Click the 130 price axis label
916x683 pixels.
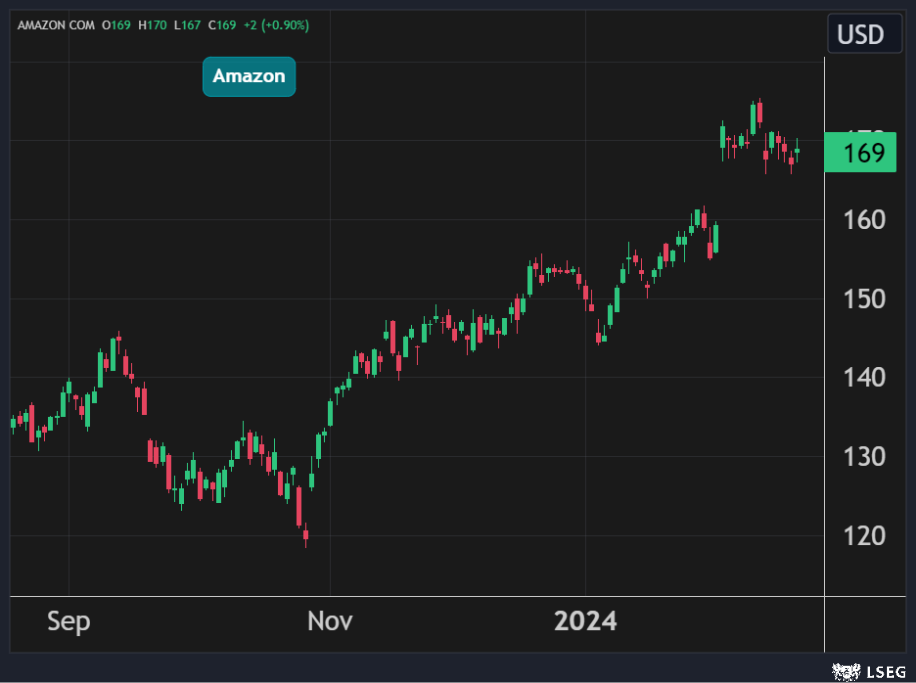[862, 456]
